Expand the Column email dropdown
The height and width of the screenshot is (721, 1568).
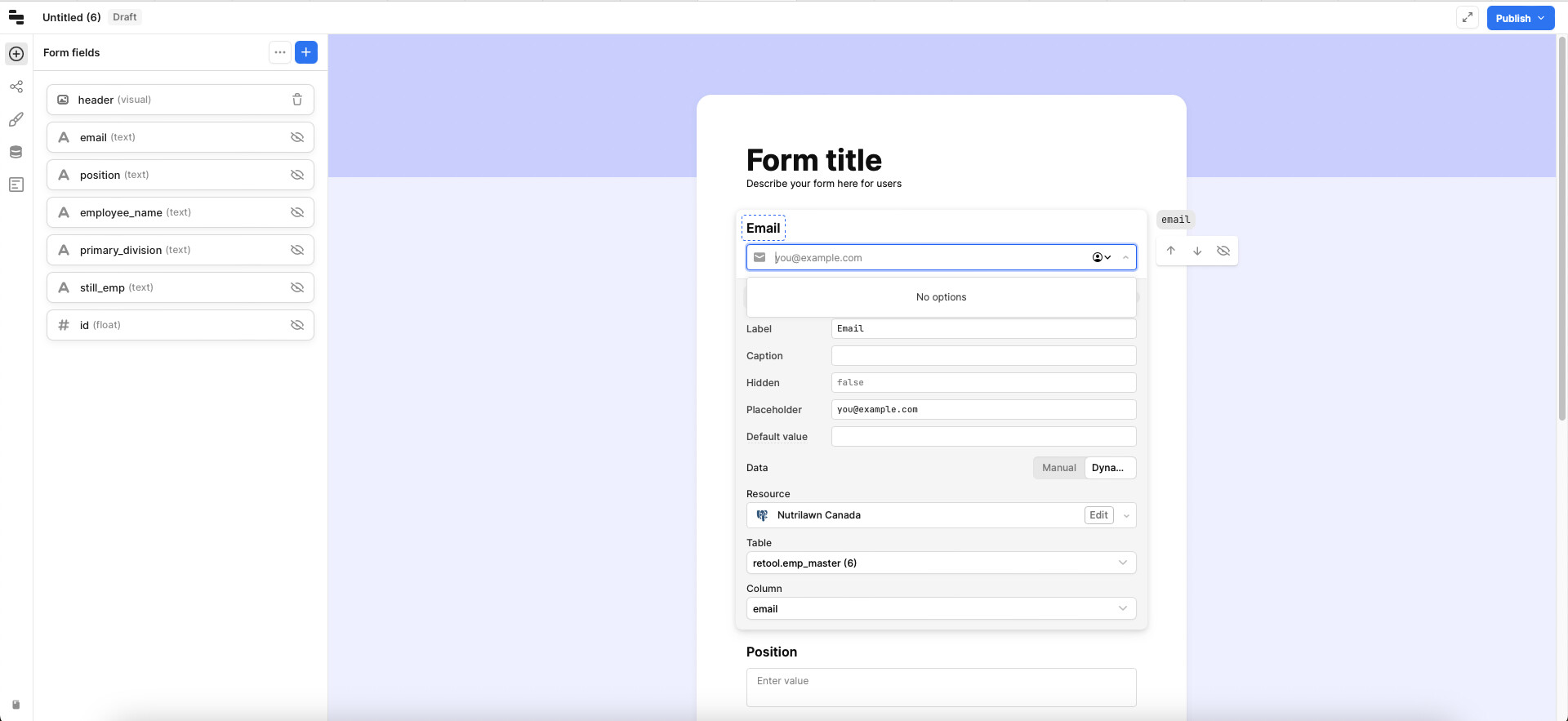coord(941,608)
